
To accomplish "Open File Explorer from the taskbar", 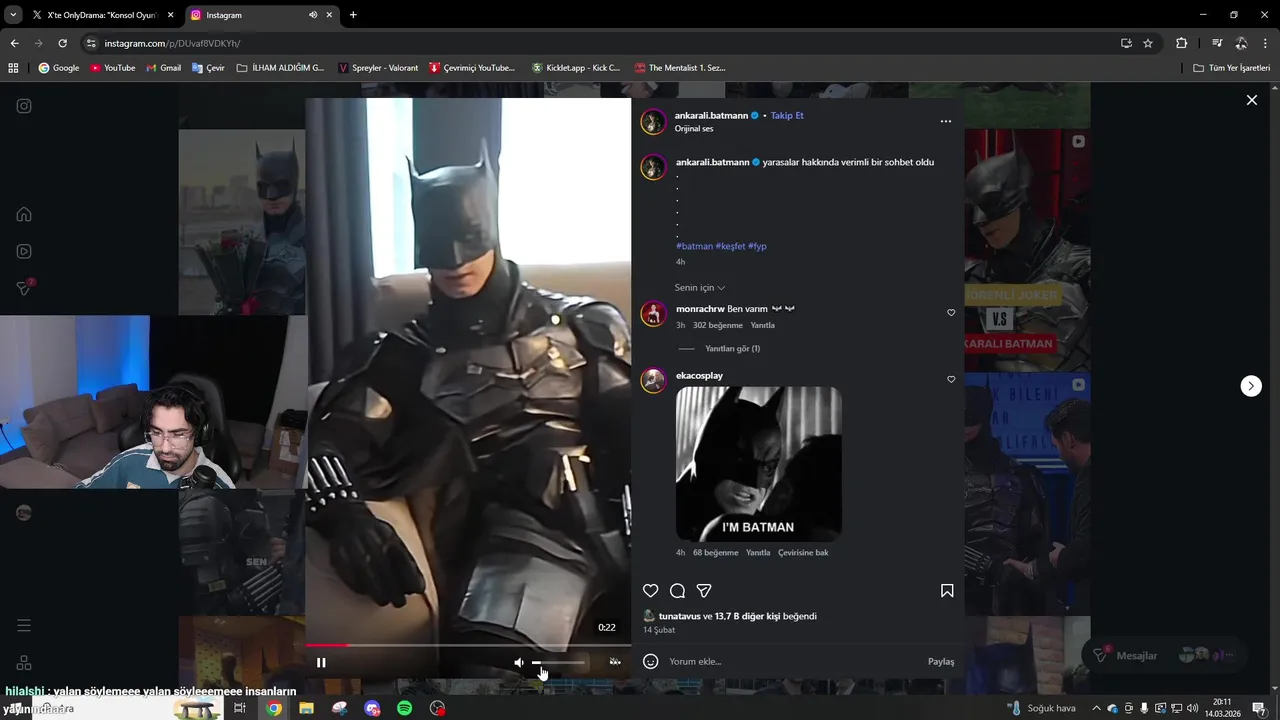I will click(x=306, y=708).
